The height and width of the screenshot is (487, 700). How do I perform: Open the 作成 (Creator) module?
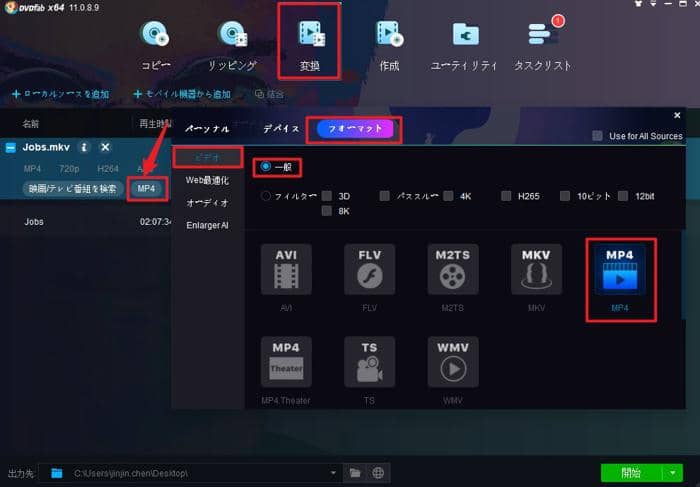[389, 45]
